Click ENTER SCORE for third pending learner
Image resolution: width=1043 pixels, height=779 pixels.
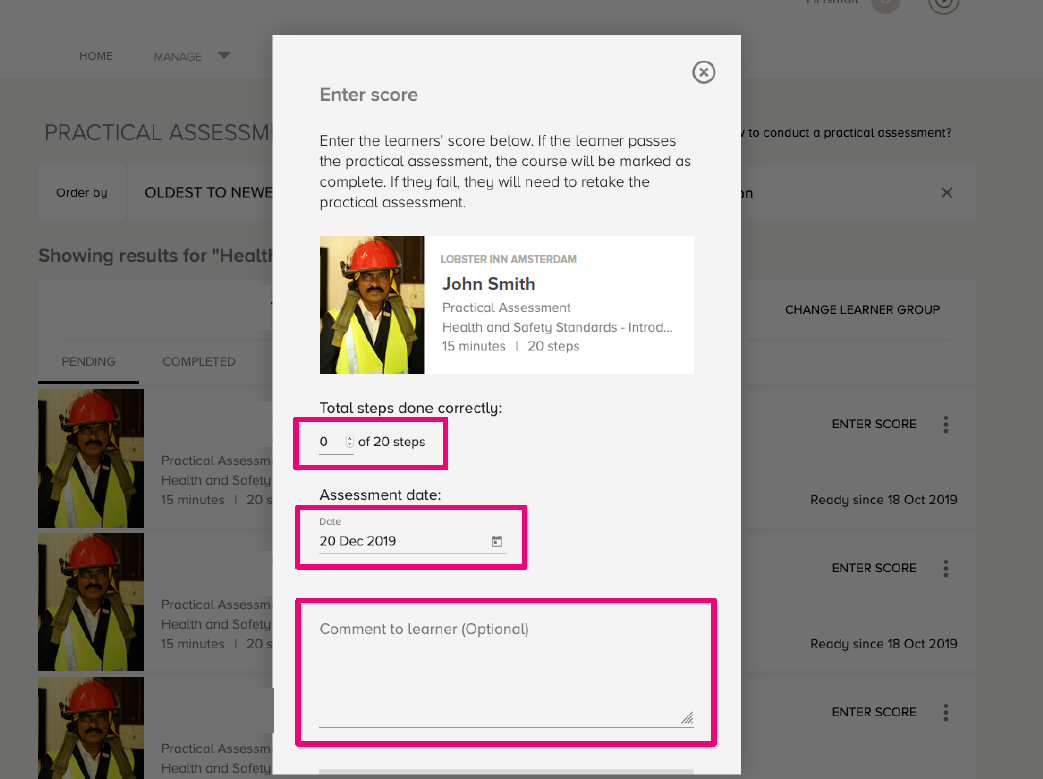tap(874, 712)
